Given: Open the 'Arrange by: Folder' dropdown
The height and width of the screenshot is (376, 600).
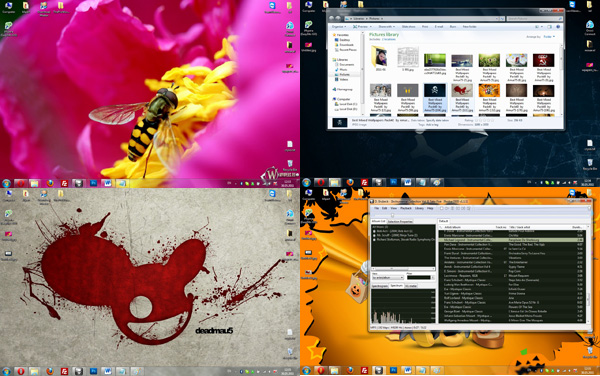Looking at the screenshot, I should [x=548, y=37].
